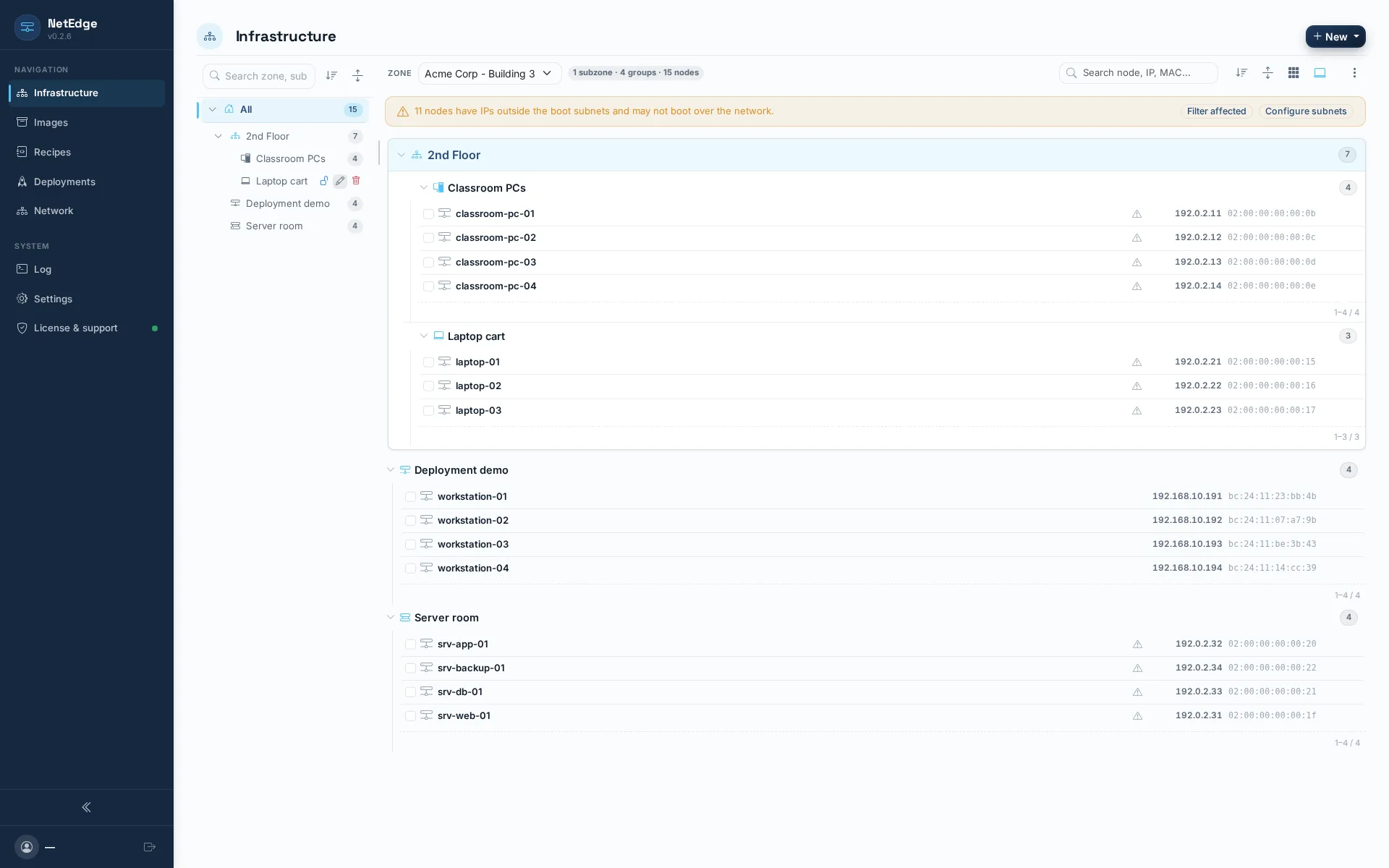Click the Classroom PCs group icon in main panel

(x=438, y=187)
